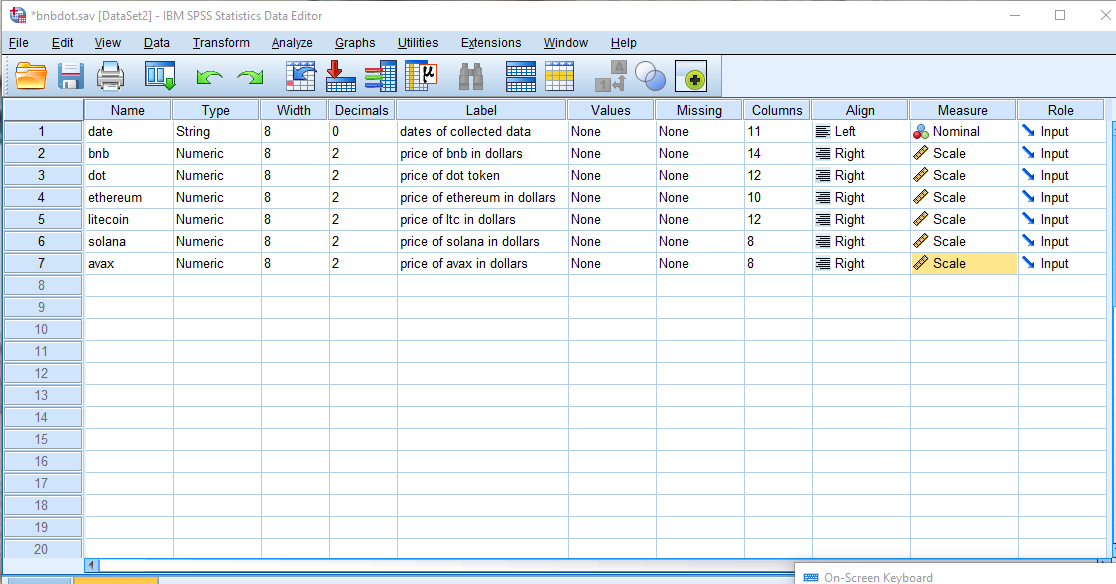
Task: Click the Decimals column header
Action: (362, 110)
